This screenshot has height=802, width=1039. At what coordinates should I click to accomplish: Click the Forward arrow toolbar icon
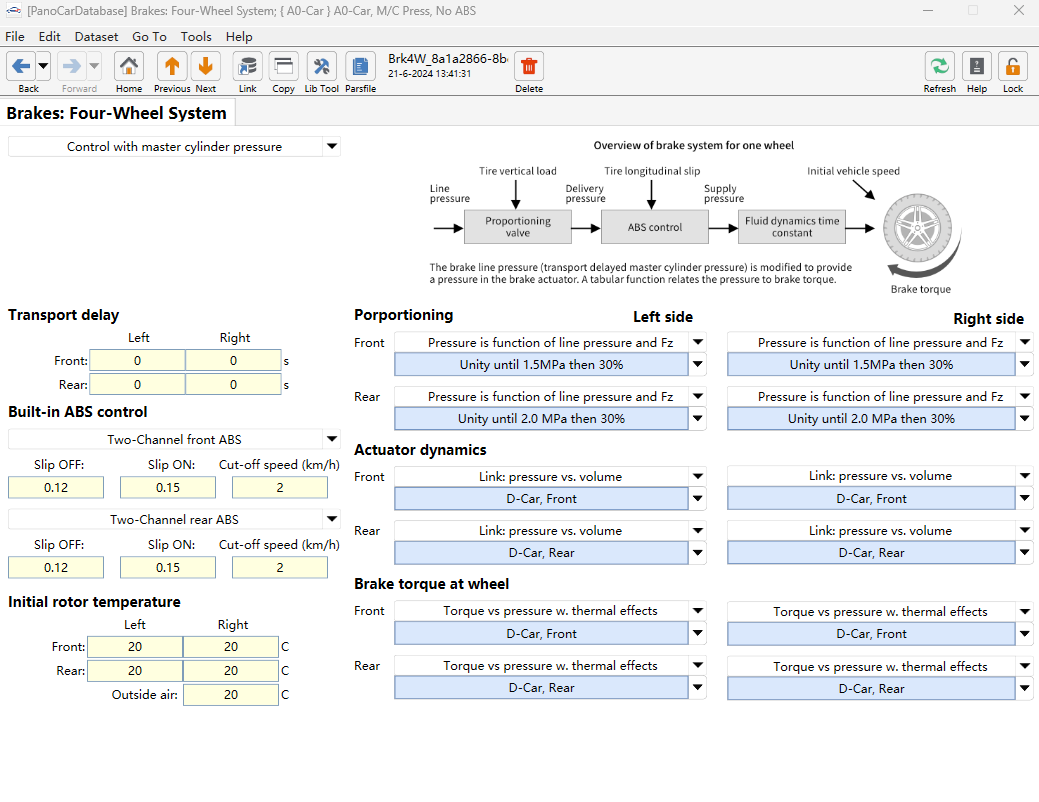click(x=72, y=66)
